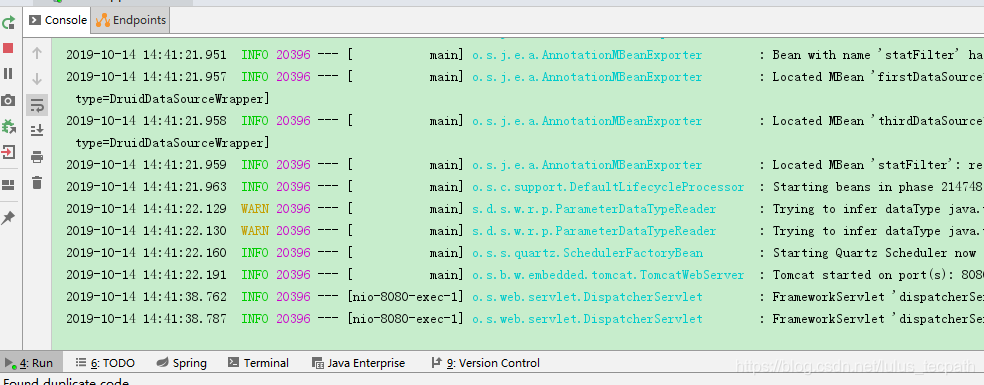Click 'Located MBean firstDataSource' message
The height and width of the screenshot is (385, 984).
click(x=878, y=77)
